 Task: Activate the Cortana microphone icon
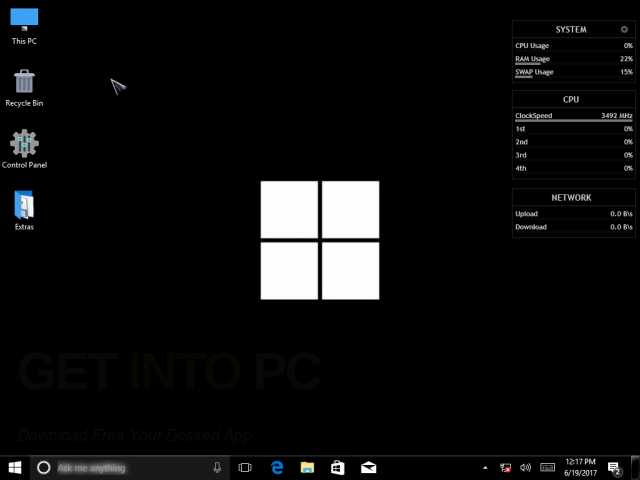point(217,467)
